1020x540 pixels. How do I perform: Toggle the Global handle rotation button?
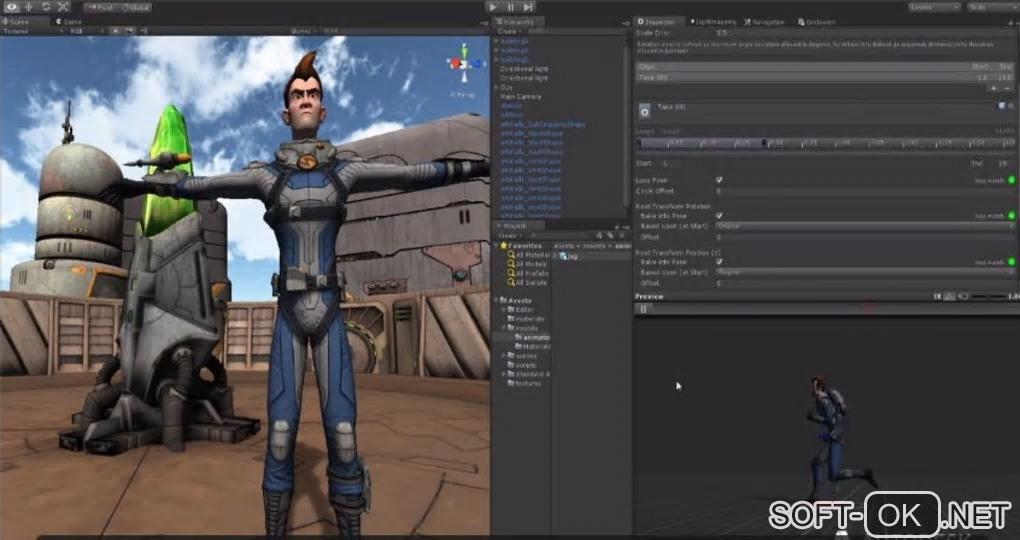[135, 8]
